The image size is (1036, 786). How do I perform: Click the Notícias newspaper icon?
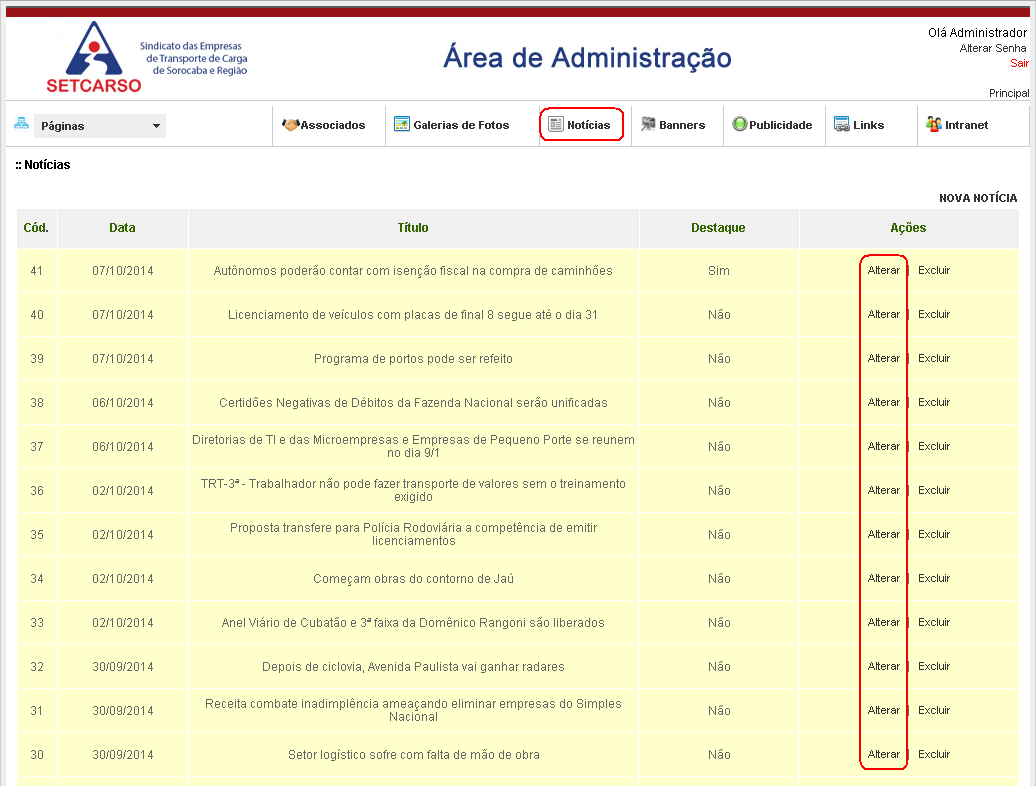tap(556, 124)
